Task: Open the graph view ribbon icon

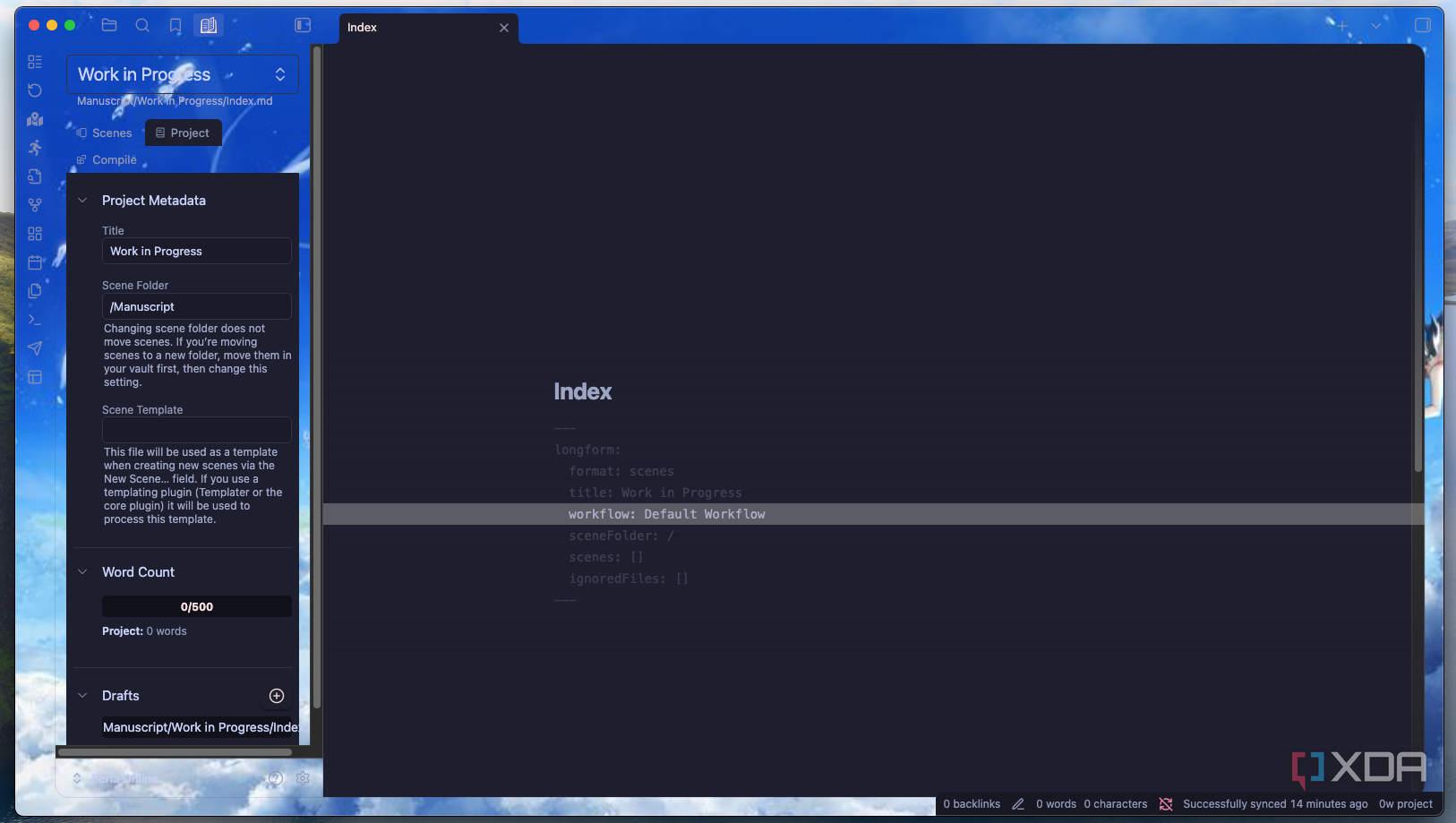Action: (35, 205)
